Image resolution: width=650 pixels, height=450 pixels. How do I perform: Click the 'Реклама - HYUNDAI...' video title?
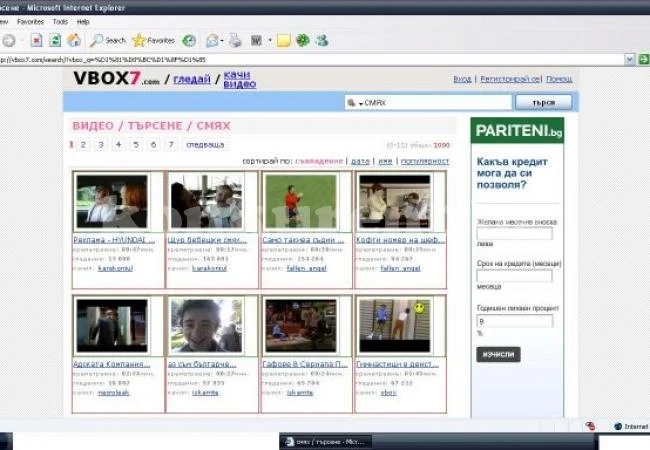[114, 240]
